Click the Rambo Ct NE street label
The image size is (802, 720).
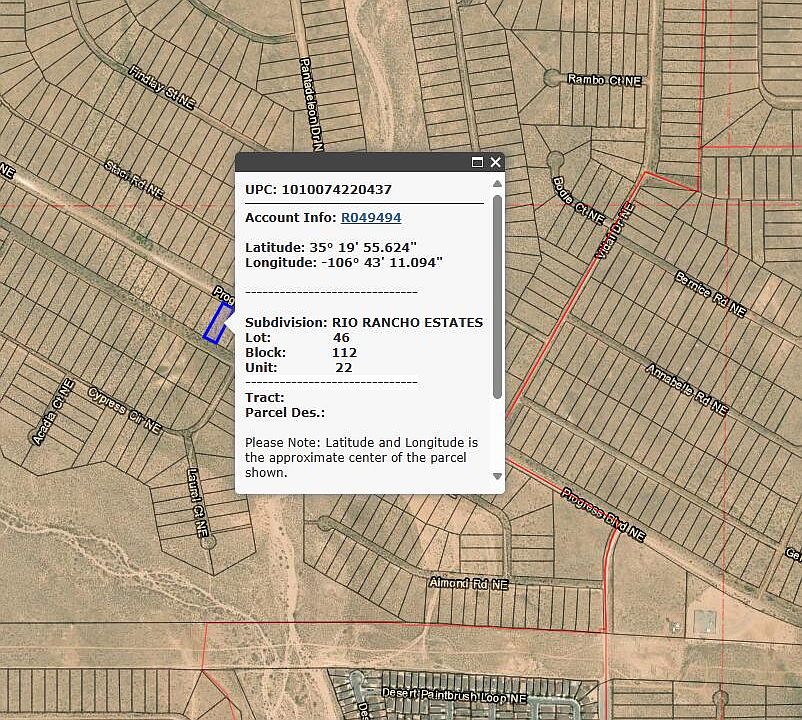click(x=604, y=79)
